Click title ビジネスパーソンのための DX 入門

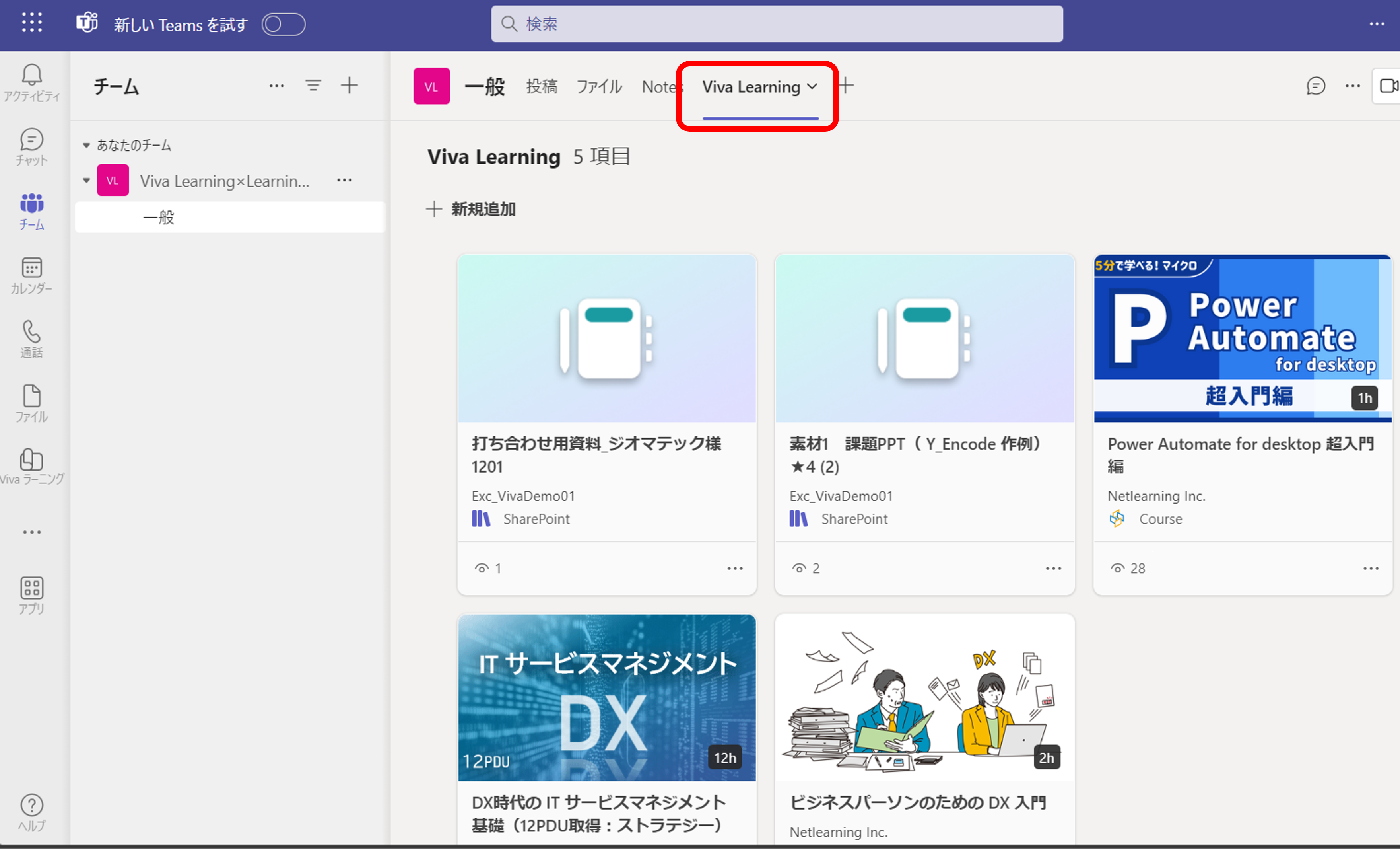918,802
